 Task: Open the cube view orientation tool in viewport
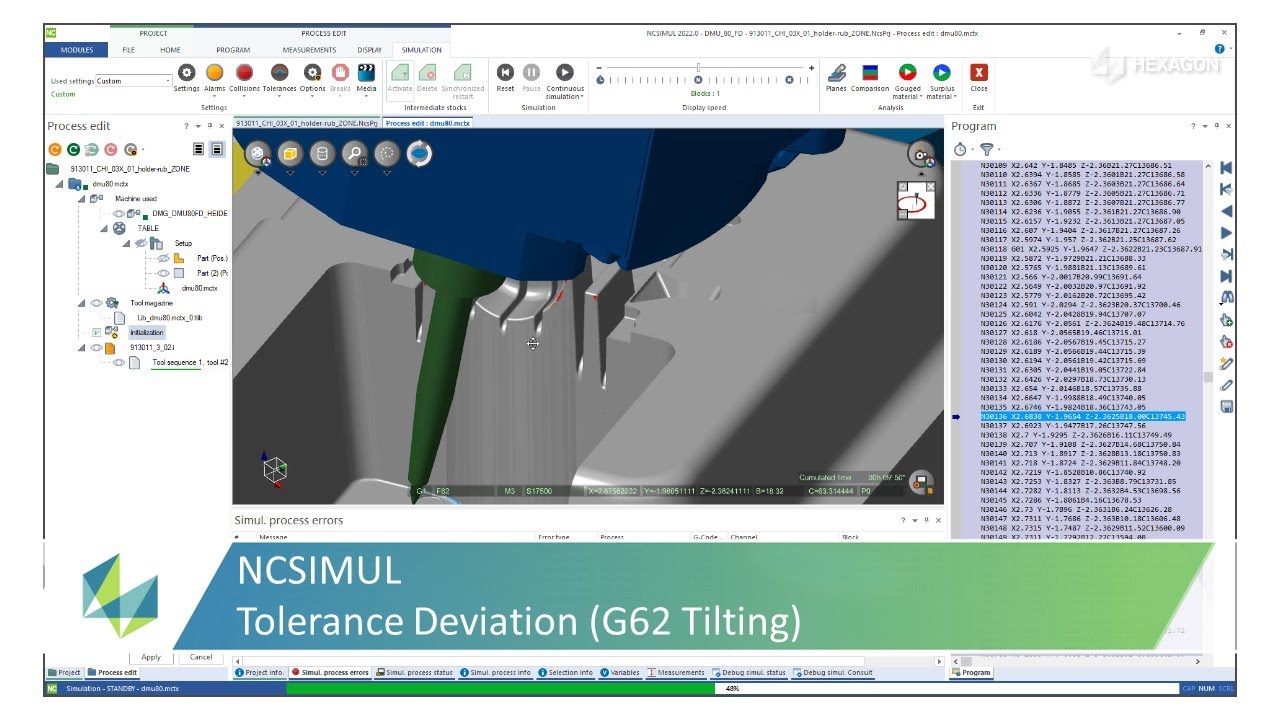pos(290,153)
